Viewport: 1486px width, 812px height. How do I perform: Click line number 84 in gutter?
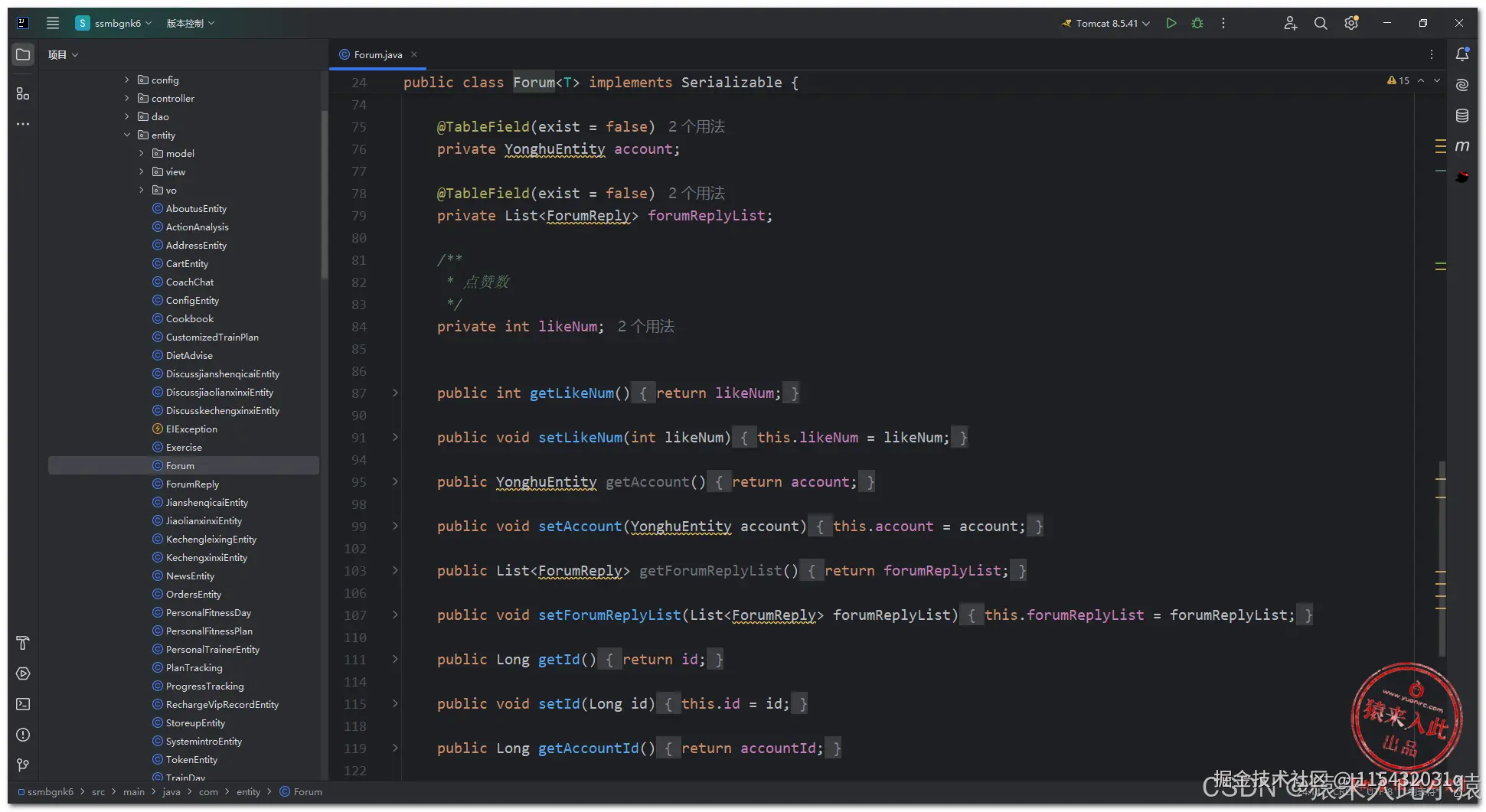coord(359,327)
